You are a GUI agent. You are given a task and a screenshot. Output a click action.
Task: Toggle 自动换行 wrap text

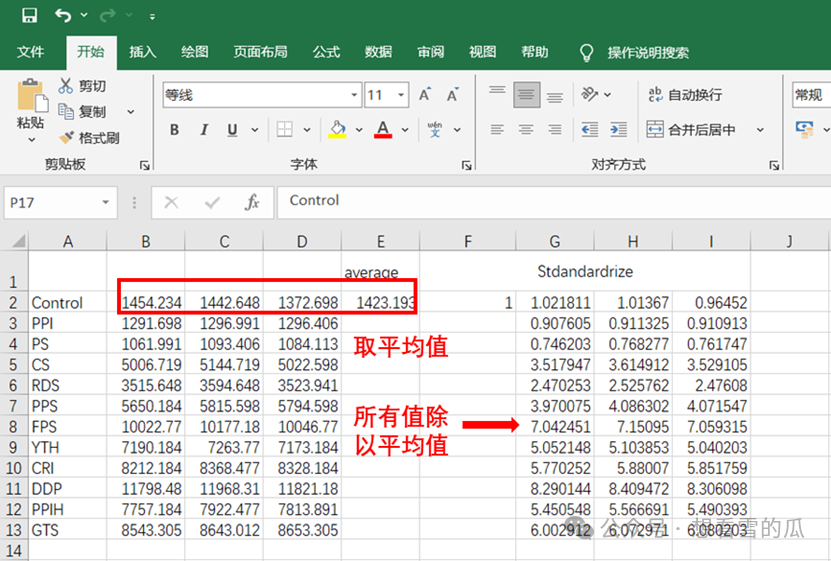coord(685,95)
